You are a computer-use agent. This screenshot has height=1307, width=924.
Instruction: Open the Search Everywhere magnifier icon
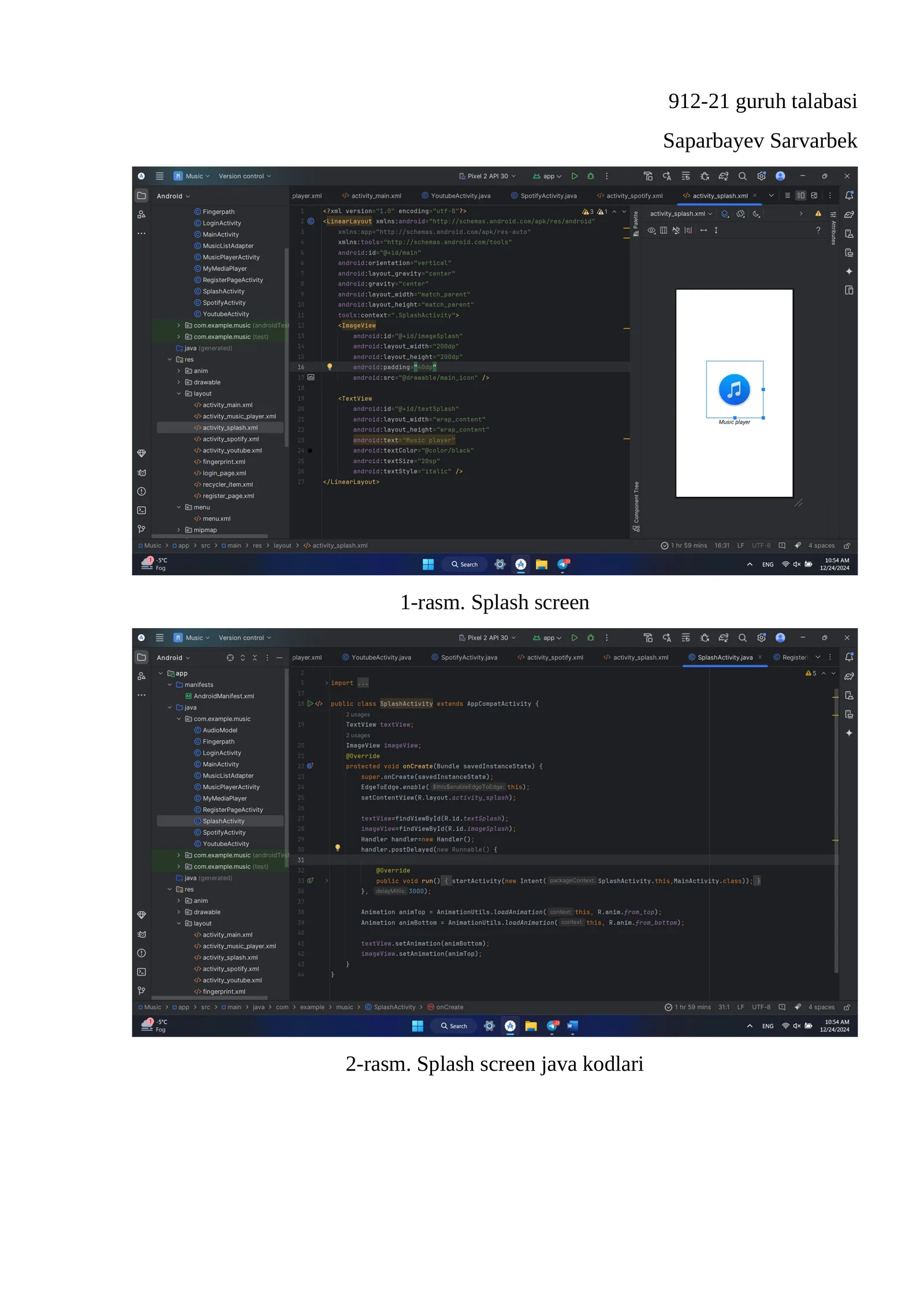(x=743, y=176)
